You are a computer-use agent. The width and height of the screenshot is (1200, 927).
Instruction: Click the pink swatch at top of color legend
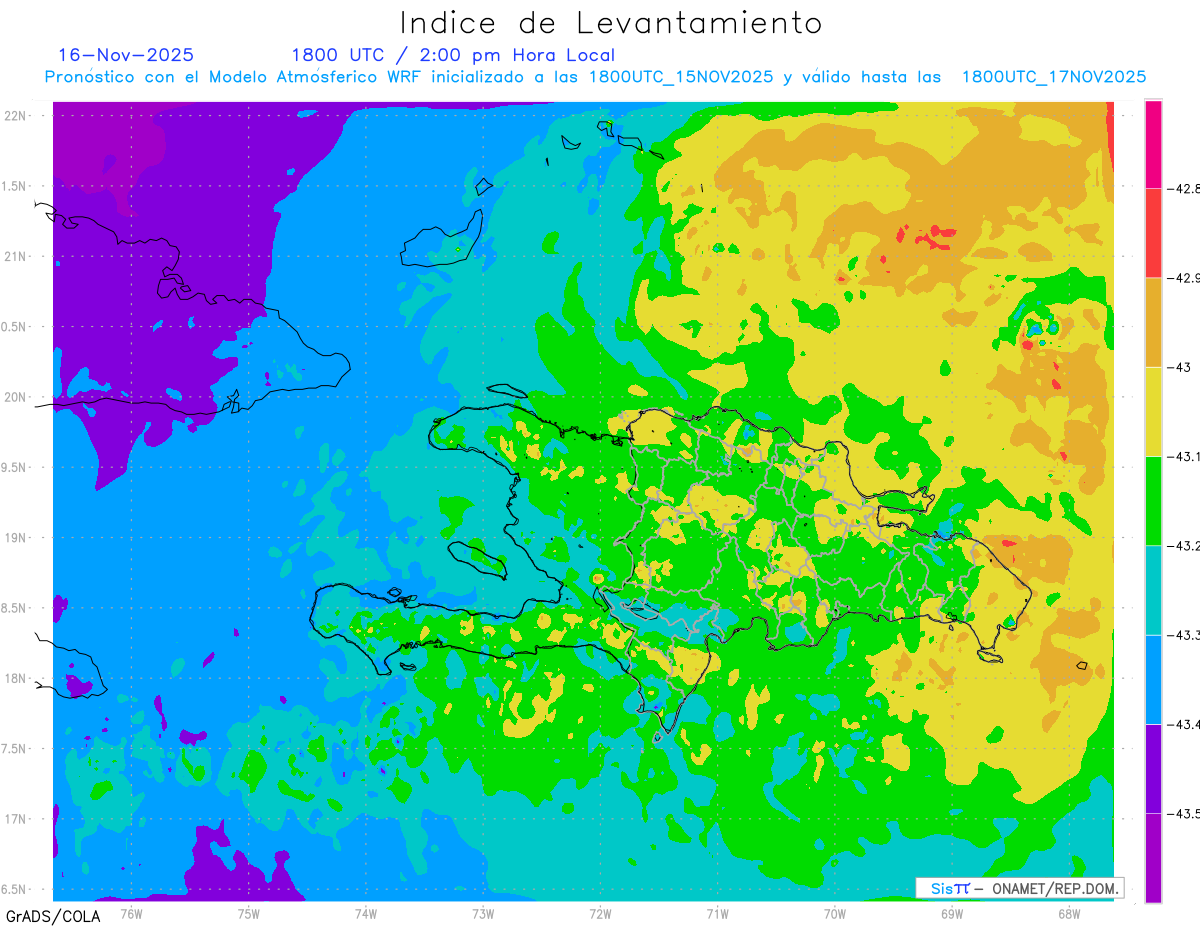[1153, 143]
